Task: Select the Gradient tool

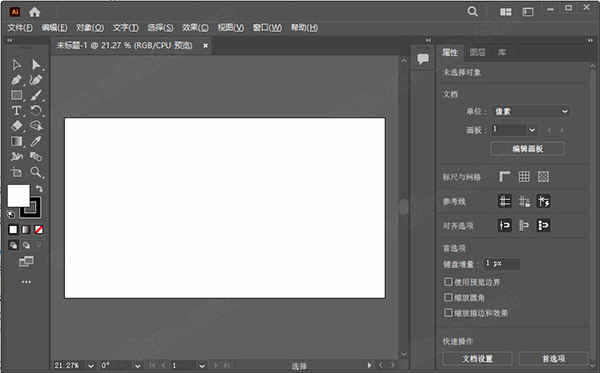Action: [16, 141]
